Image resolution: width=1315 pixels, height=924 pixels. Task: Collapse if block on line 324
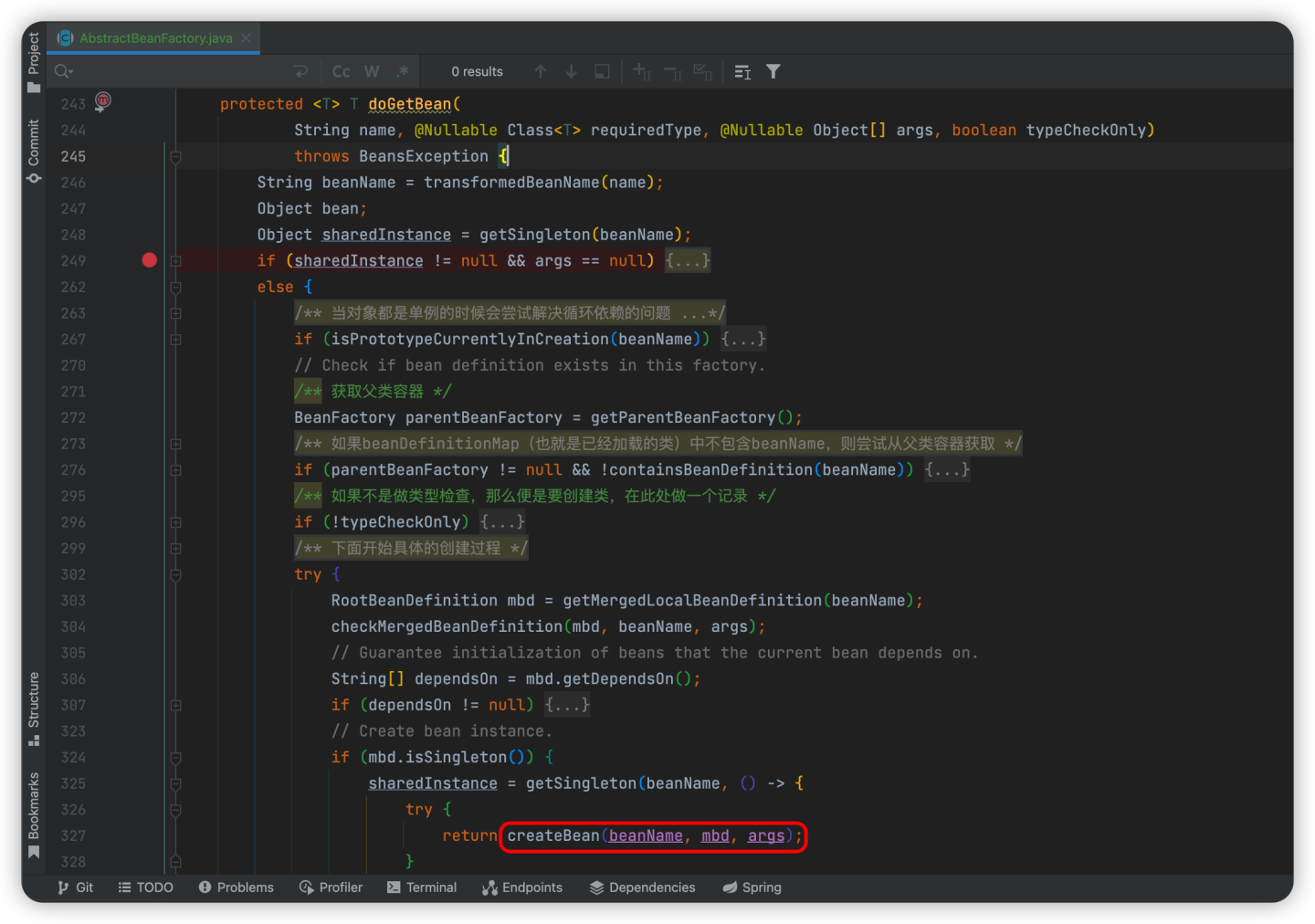coord(175,758)
